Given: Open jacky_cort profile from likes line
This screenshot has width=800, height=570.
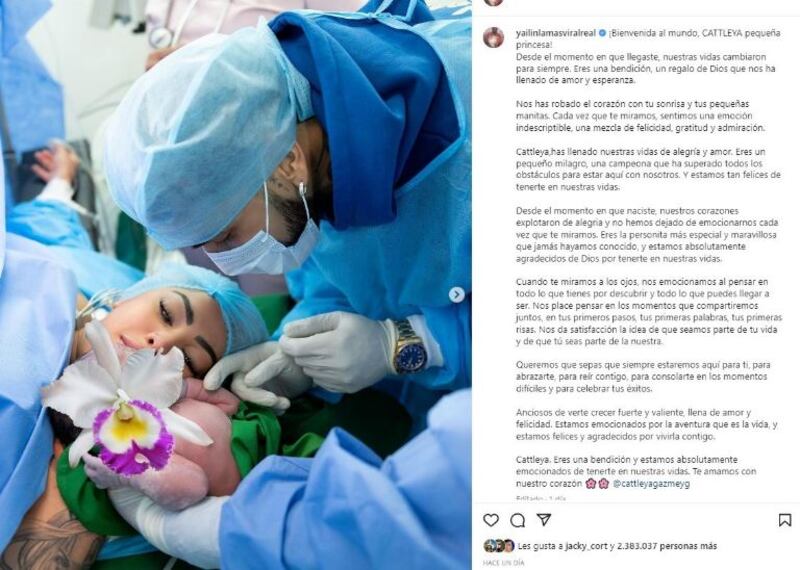Looking at the screenshot, I should coord(586,546).
